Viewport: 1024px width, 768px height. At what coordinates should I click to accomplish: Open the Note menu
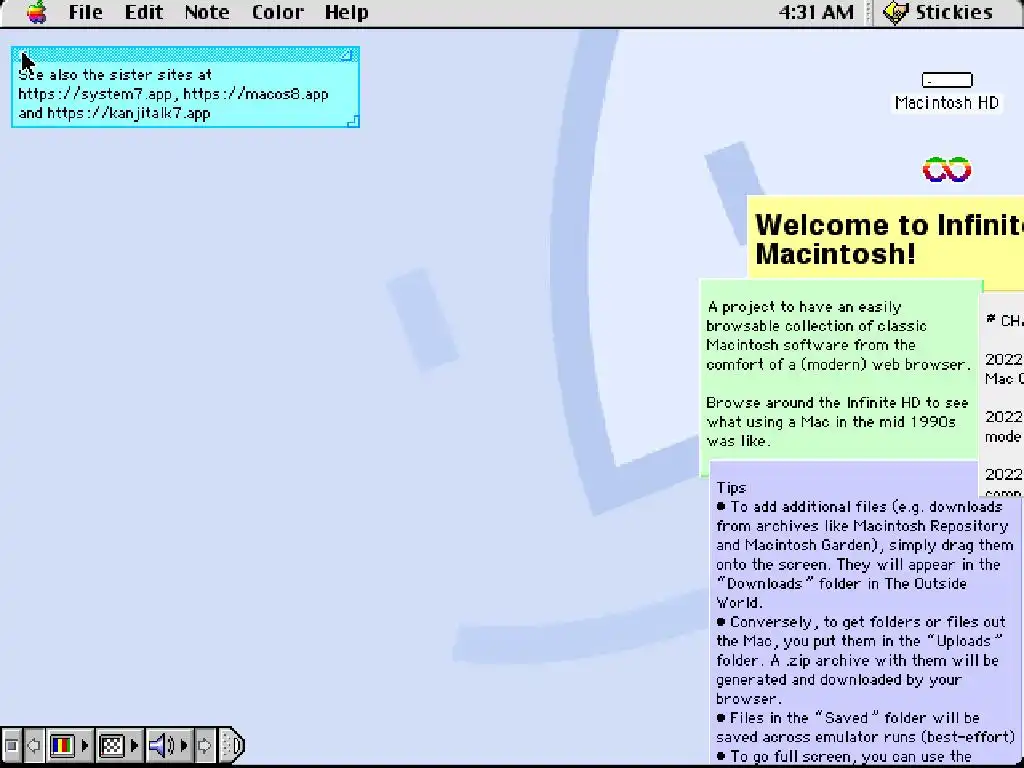tap(207, 12)
